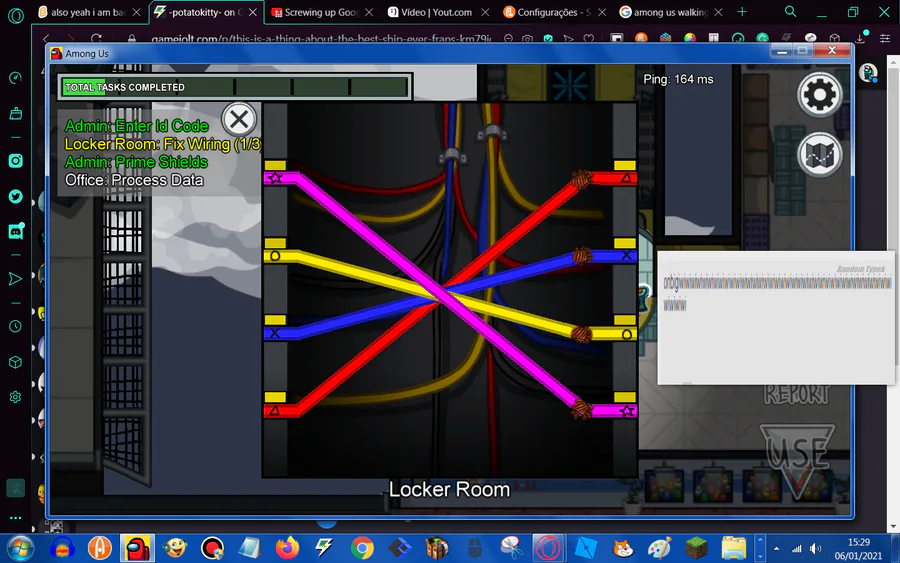Click the 'Admin: Enter Id Code' task
This screenshot has height=563, width=900.
tap(137, 126)
